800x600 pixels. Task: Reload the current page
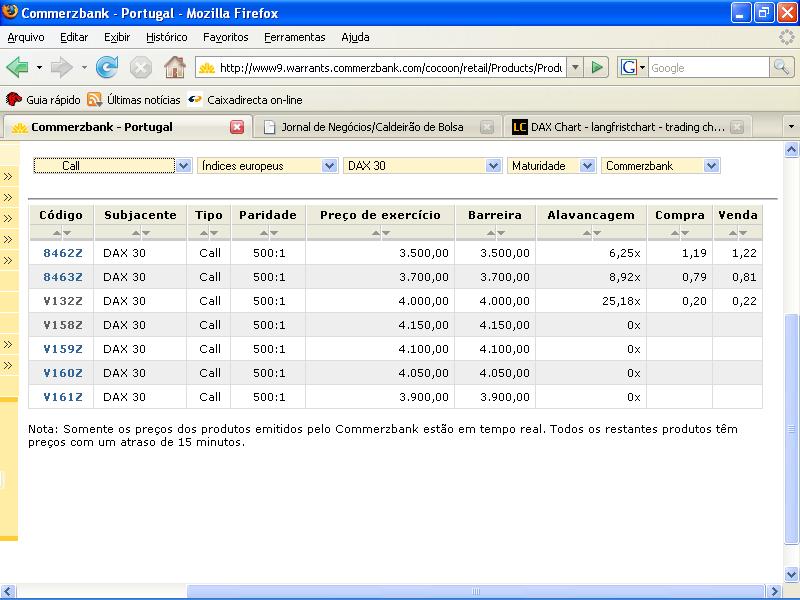(x=107, y=67)
